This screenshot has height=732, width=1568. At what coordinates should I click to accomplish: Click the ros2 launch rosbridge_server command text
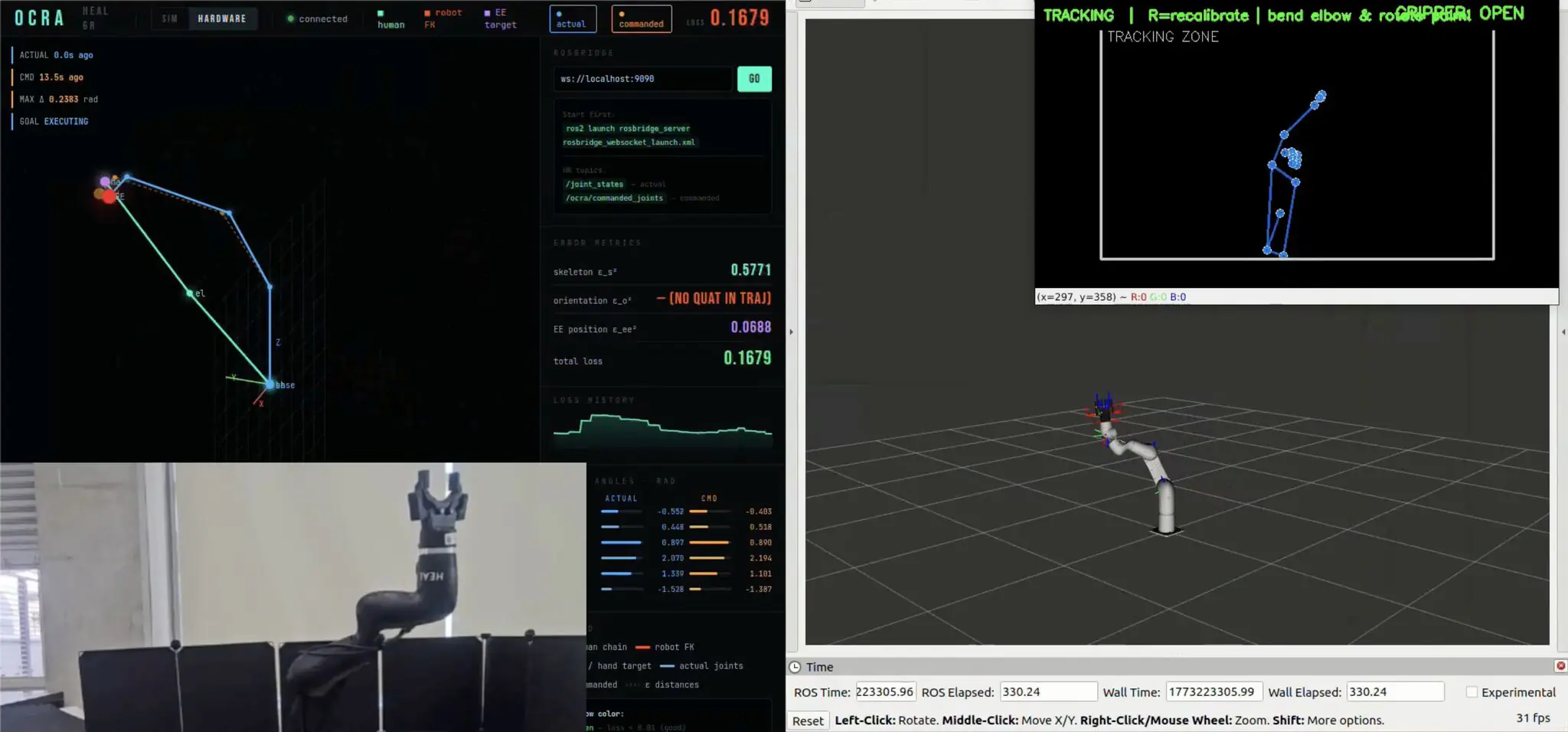(628, 129)
